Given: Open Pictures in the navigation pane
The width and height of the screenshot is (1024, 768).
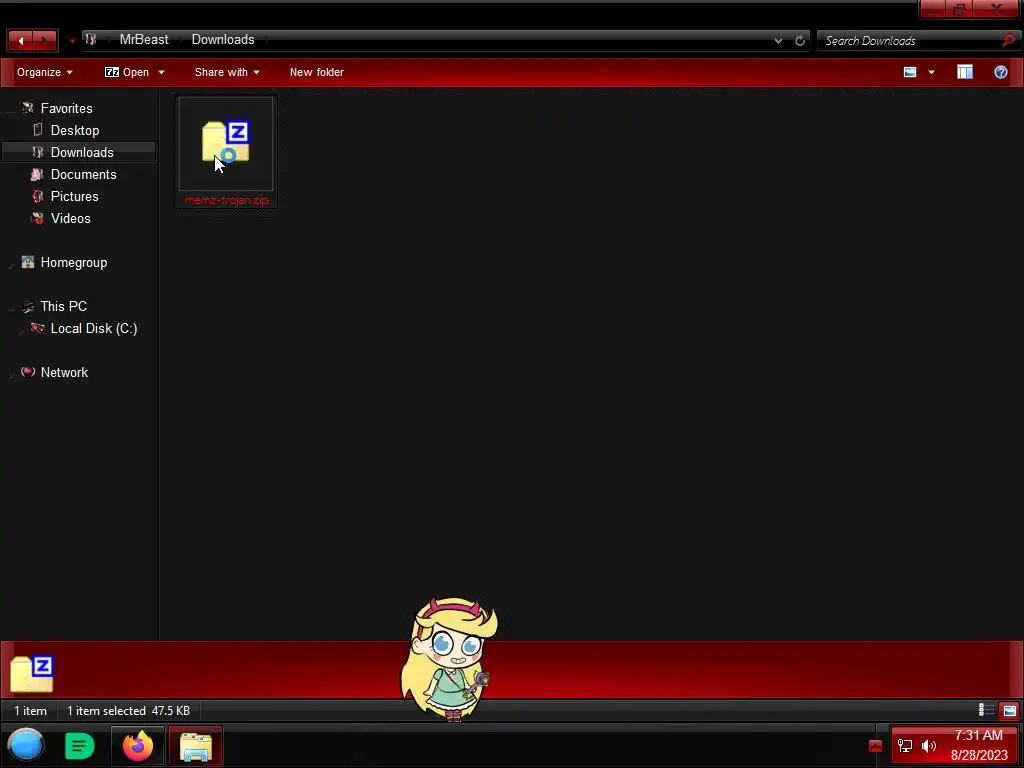Looking at the screenshot, I should coord(74,197).
